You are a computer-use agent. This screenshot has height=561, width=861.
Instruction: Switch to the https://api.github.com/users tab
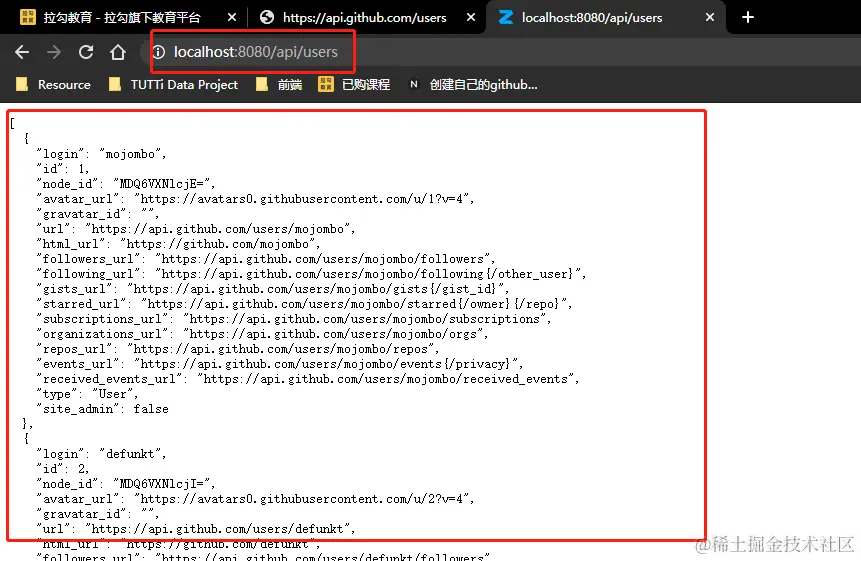click(x=365, y=18)
